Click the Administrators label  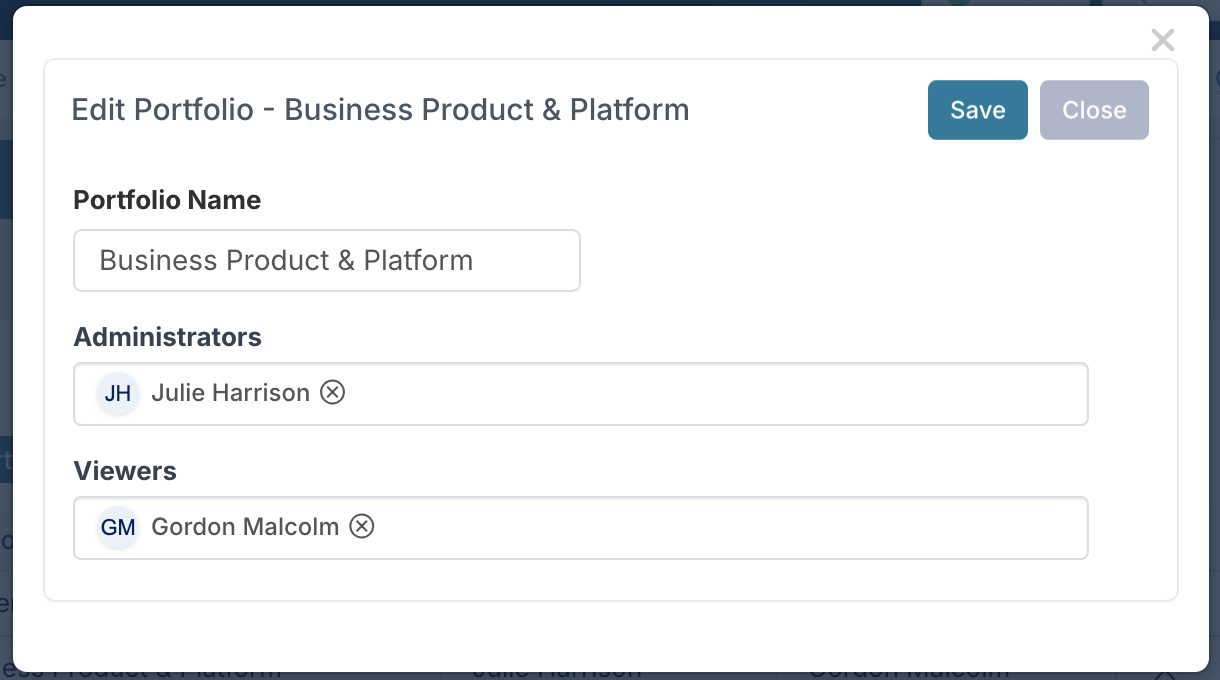[x=168, y=337]
